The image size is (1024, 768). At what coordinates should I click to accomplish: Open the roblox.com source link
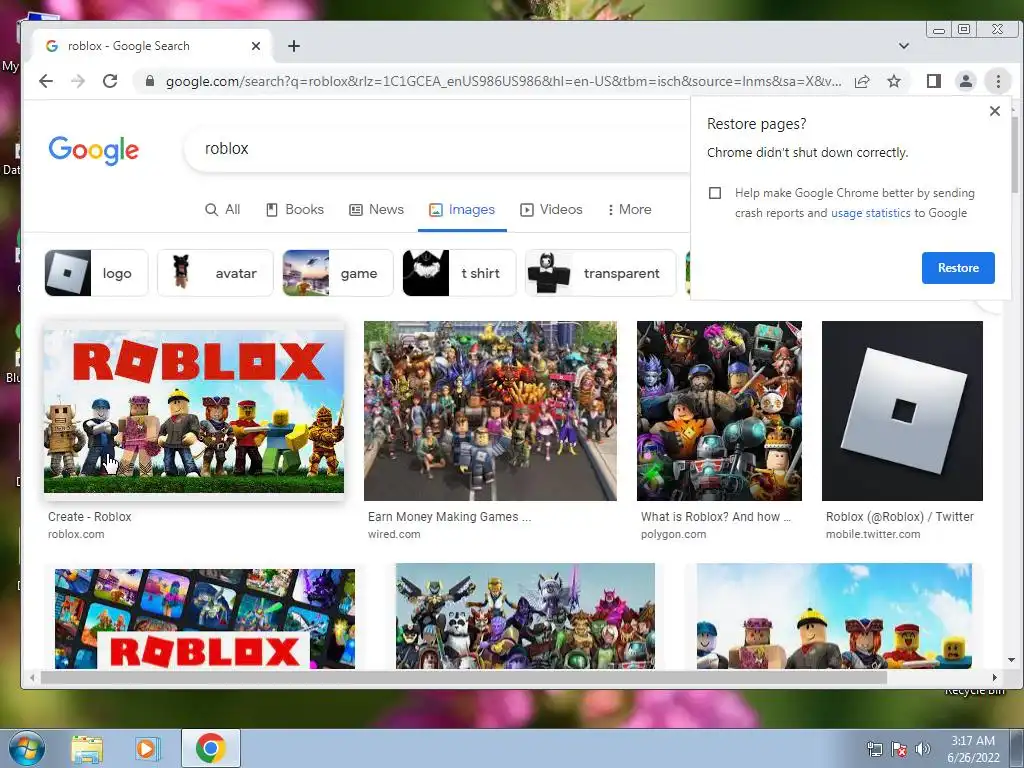pyautogui.click(x=76, y=534)
